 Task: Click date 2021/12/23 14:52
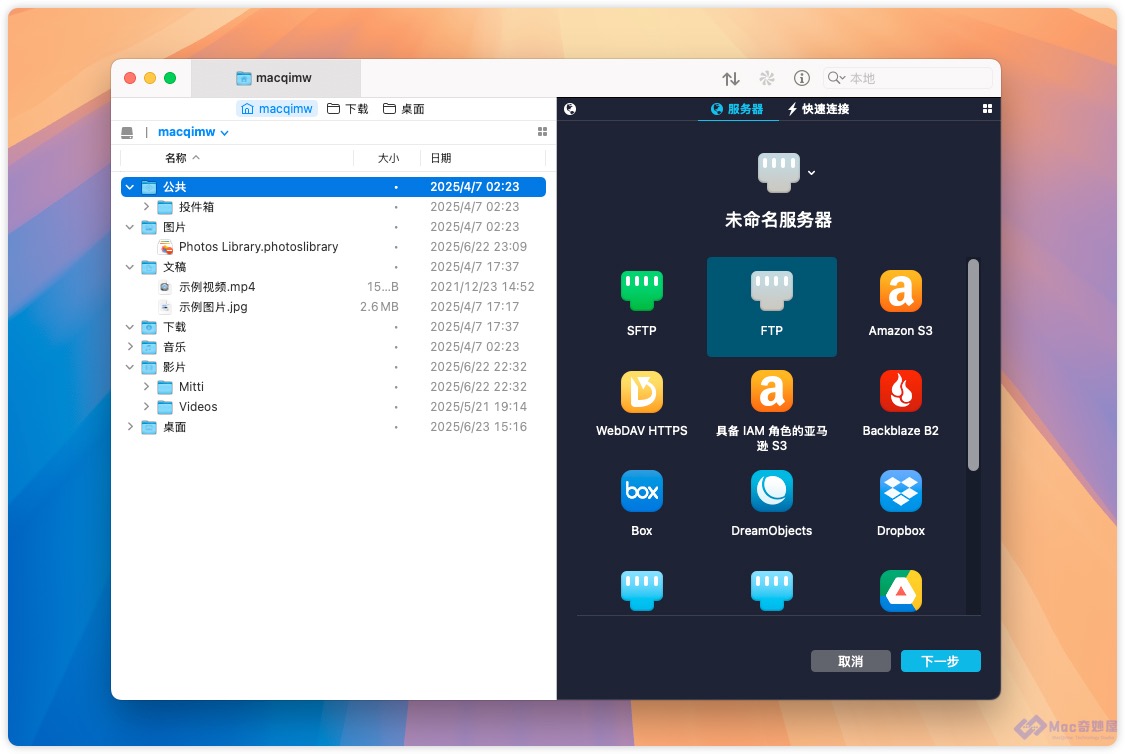tap(482, 287)
